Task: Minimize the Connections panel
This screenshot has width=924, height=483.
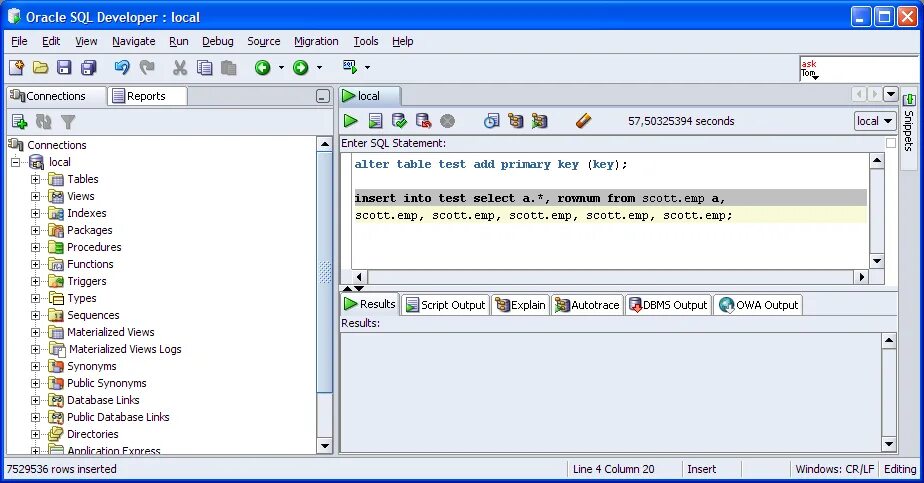Action: click(322, 96)
